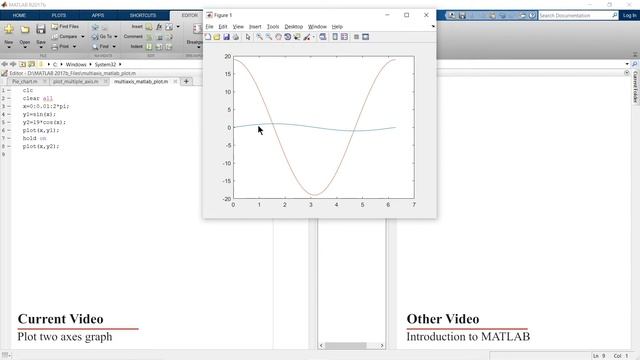Close the multiaxis_matlab_plot.m tab
The width and height of the screenshot is (640, 360).
pos(175,82)
